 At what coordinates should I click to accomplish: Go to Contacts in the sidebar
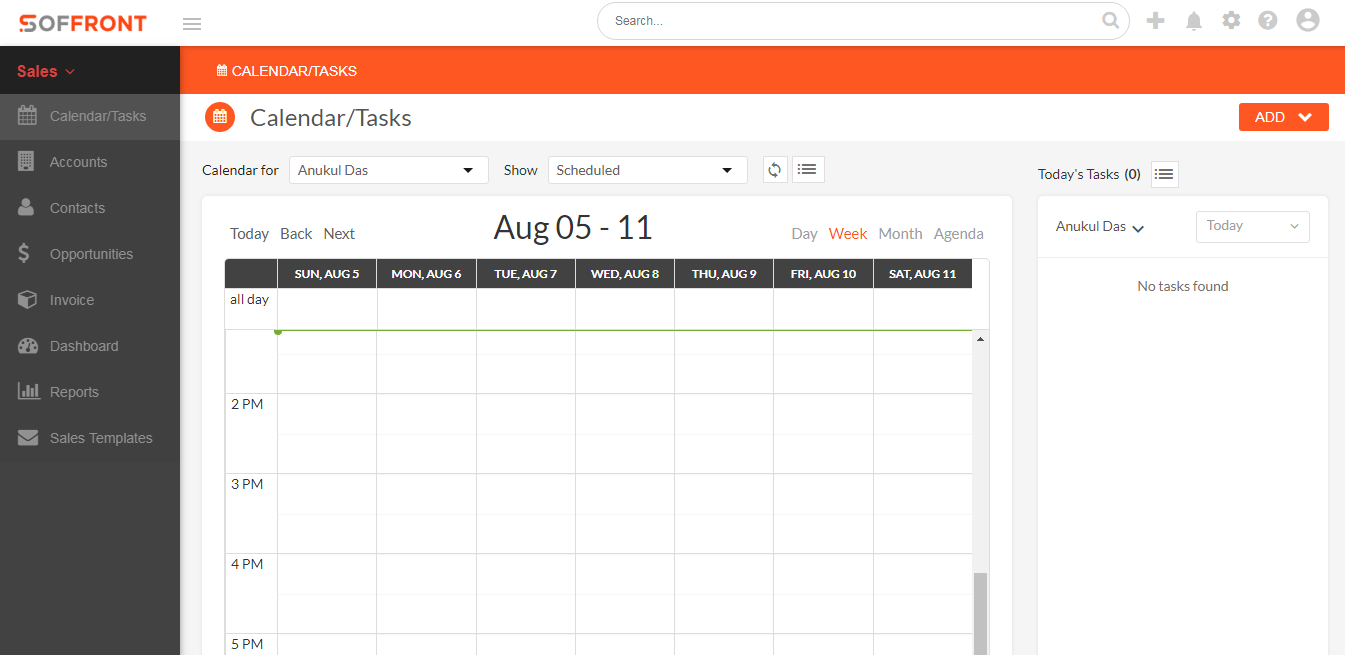click(90, 208)
